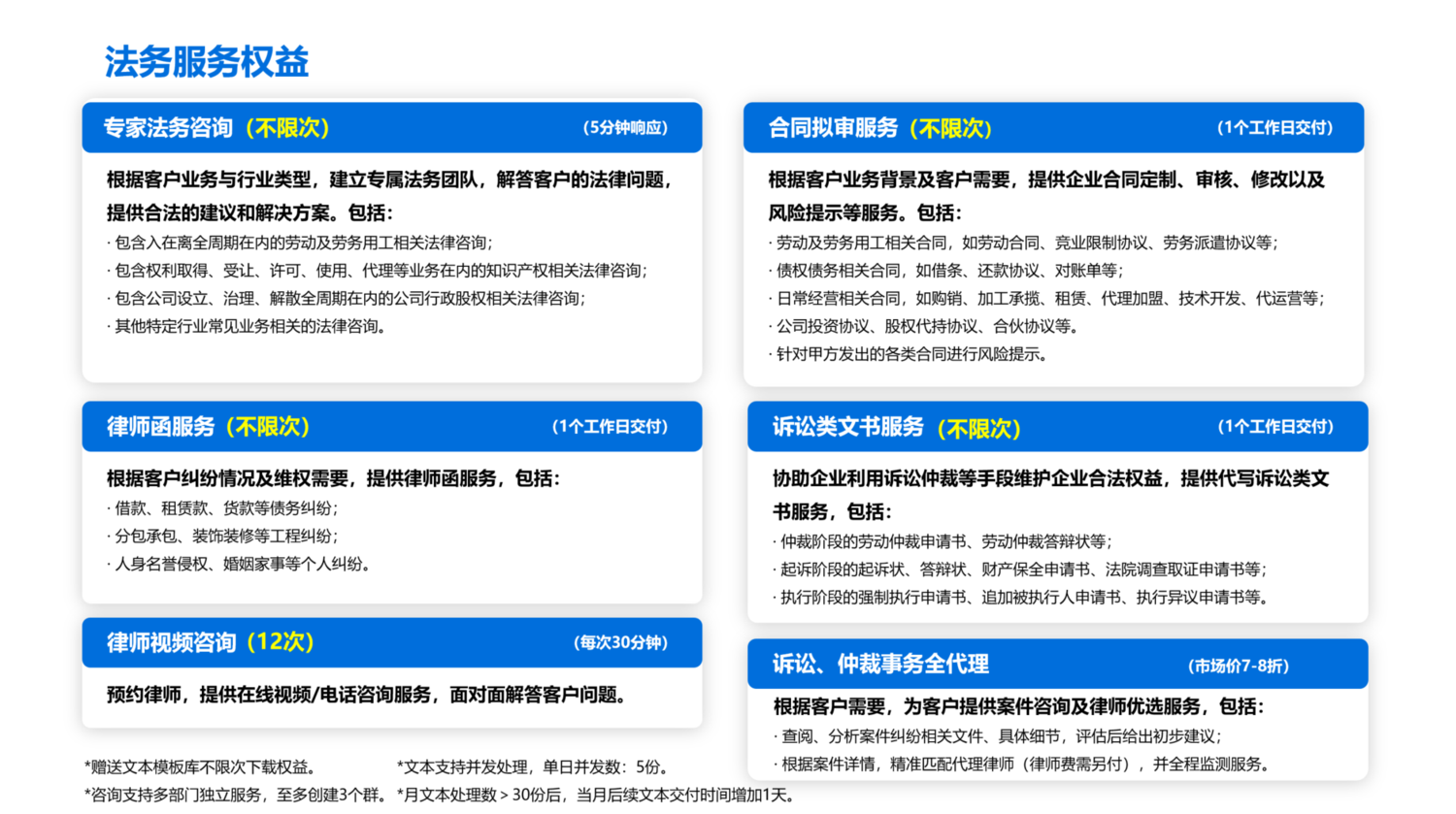Click the (5分钟响应) label
1456x814 pixels.
(x=625, y=128)
